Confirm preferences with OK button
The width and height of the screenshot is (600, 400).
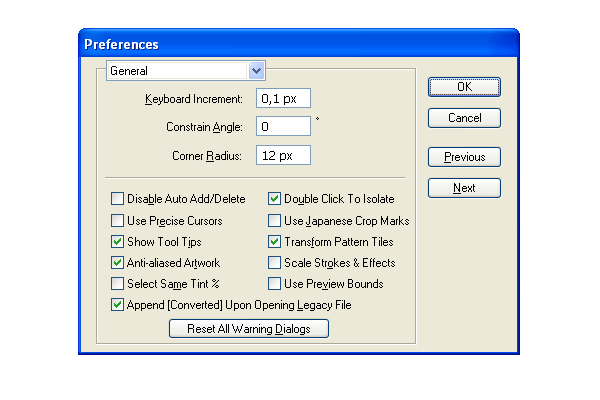coord(464,87)
